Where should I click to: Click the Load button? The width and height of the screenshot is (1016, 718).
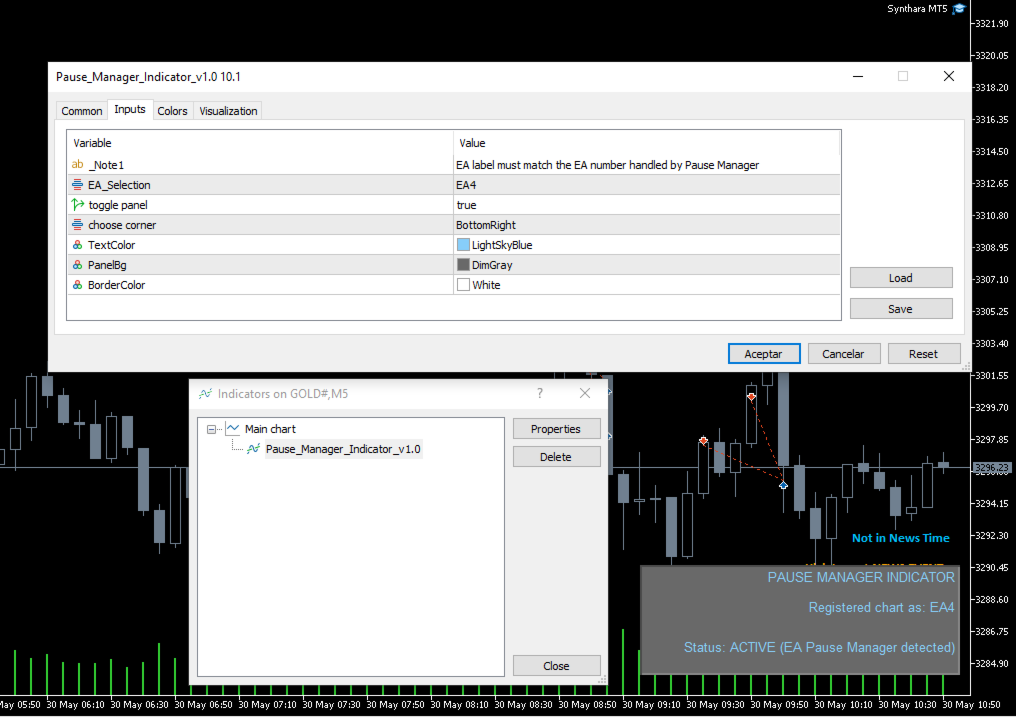(x=901, y=278)
